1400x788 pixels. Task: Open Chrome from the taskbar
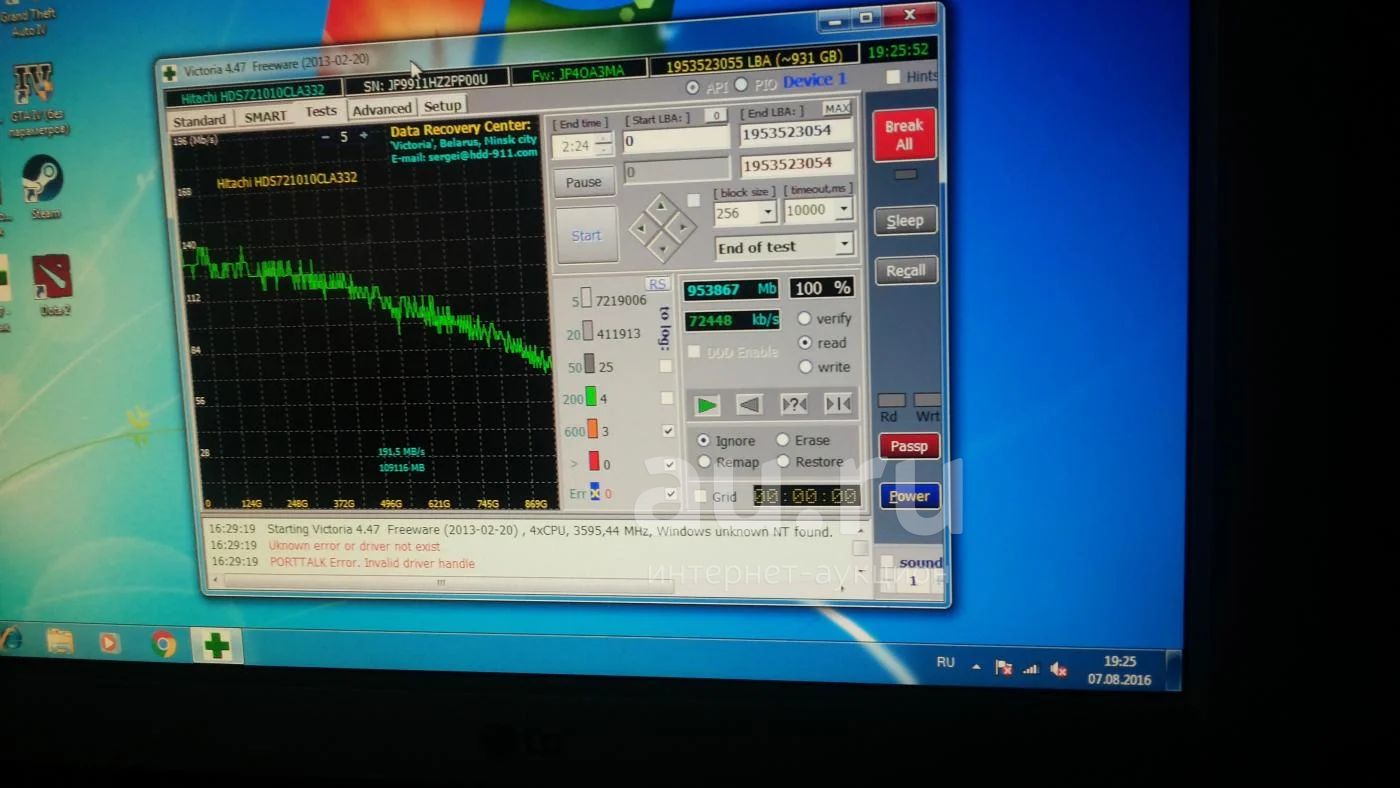tap(164, 644)
